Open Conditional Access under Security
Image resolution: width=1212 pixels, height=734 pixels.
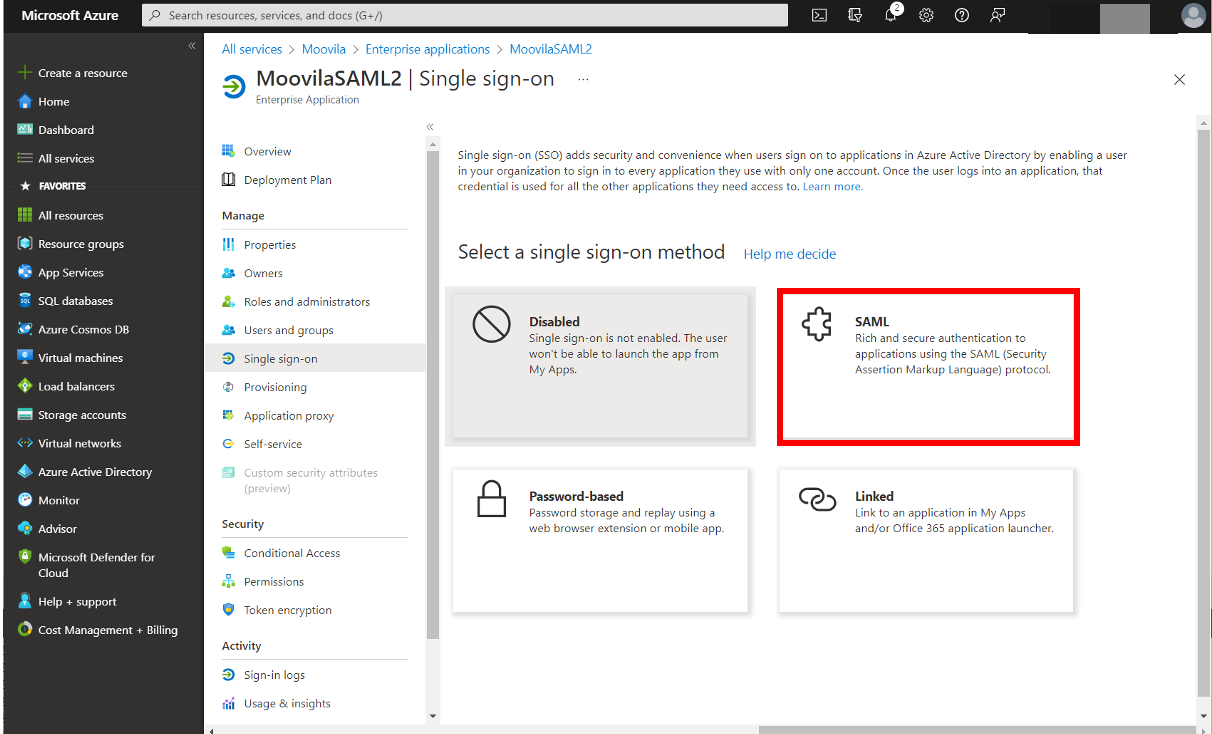click(x=292, y=553)
